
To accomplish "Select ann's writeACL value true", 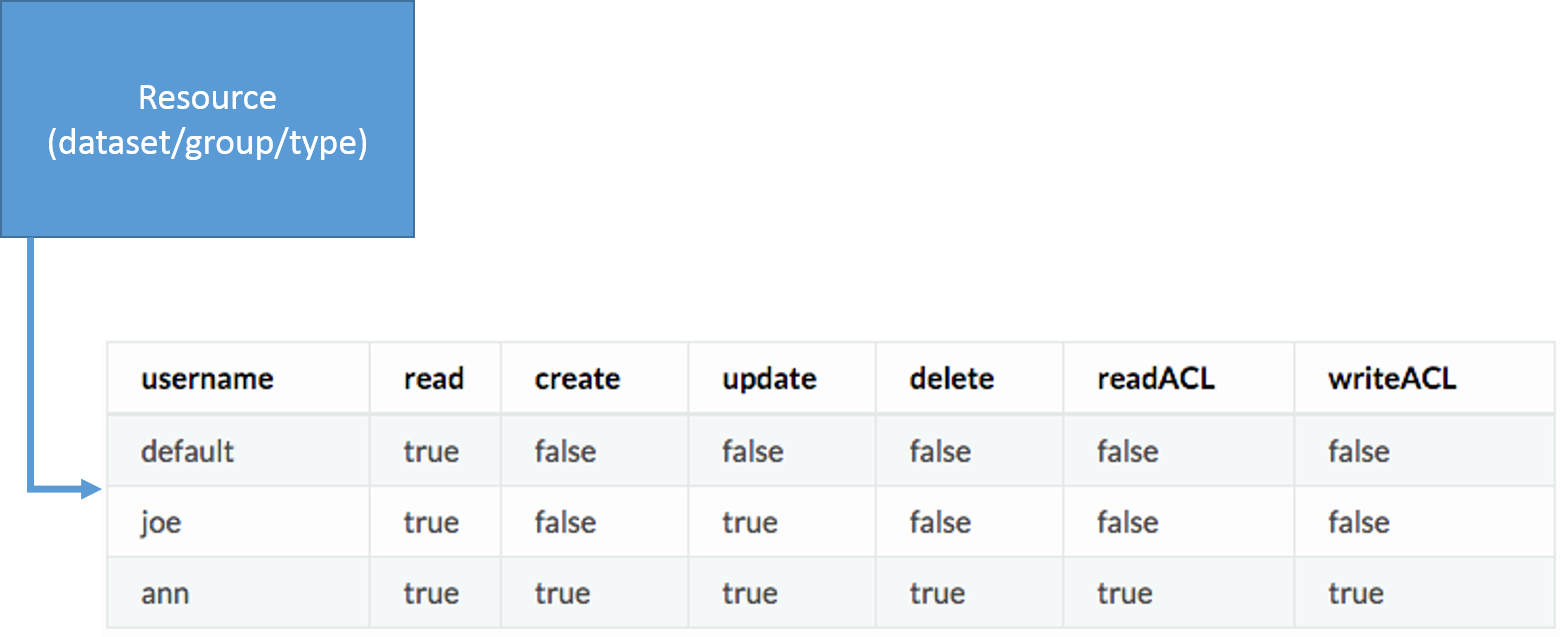I will coord(1356,593).
